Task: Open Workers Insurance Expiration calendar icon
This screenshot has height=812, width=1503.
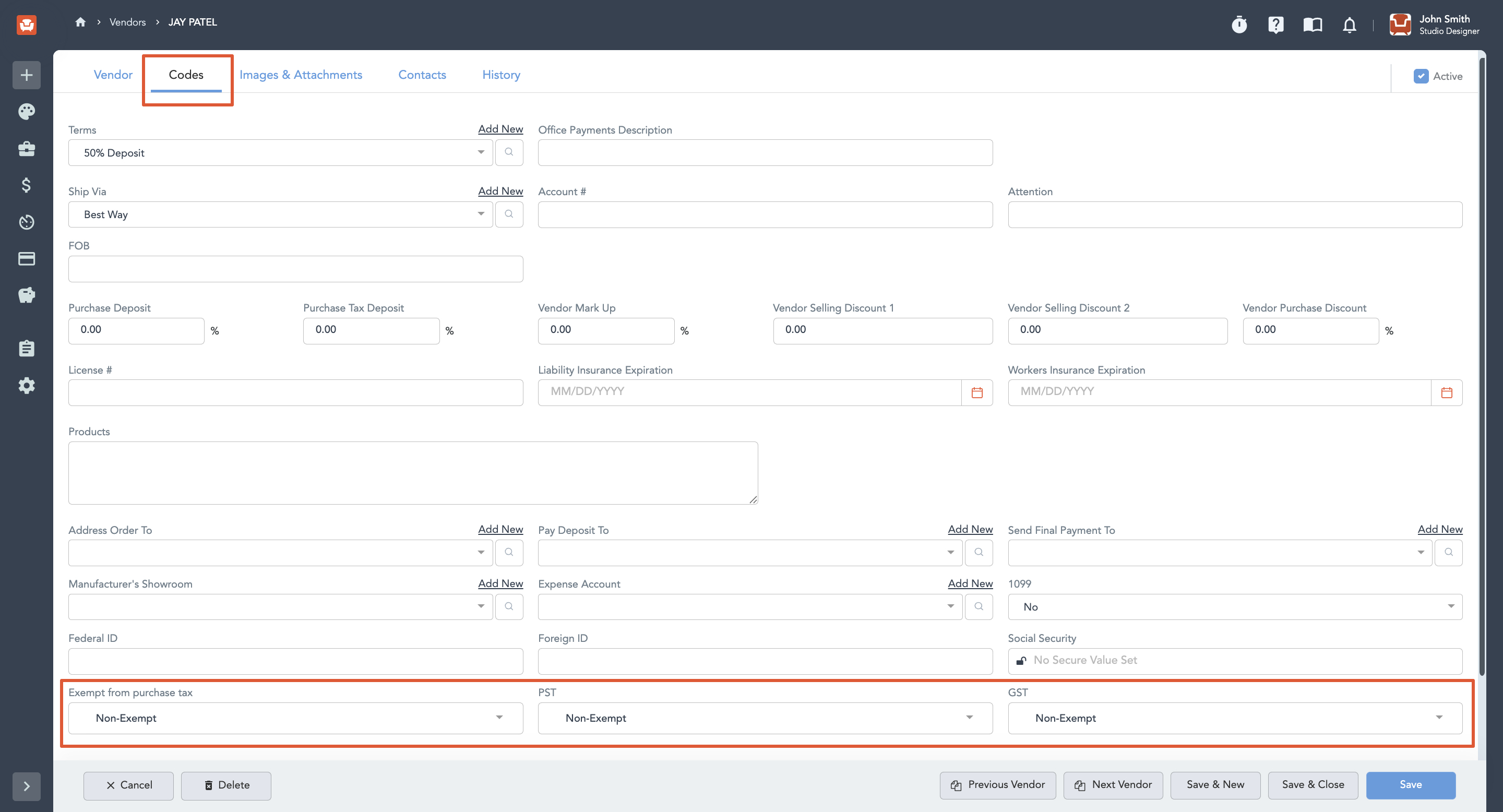Action: pos(1447,392)
